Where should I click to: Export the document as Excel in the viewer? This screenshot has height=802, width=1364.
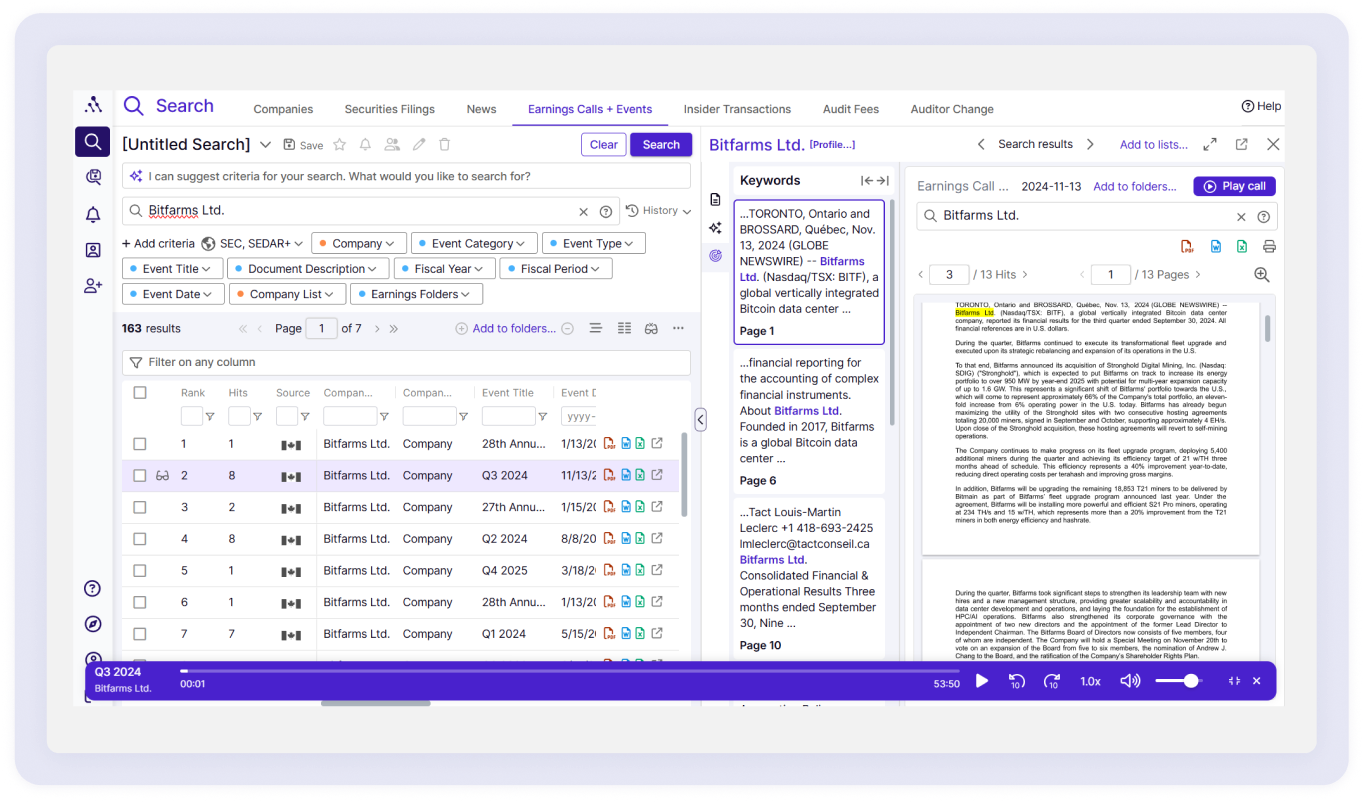(x=1242, y=247)
